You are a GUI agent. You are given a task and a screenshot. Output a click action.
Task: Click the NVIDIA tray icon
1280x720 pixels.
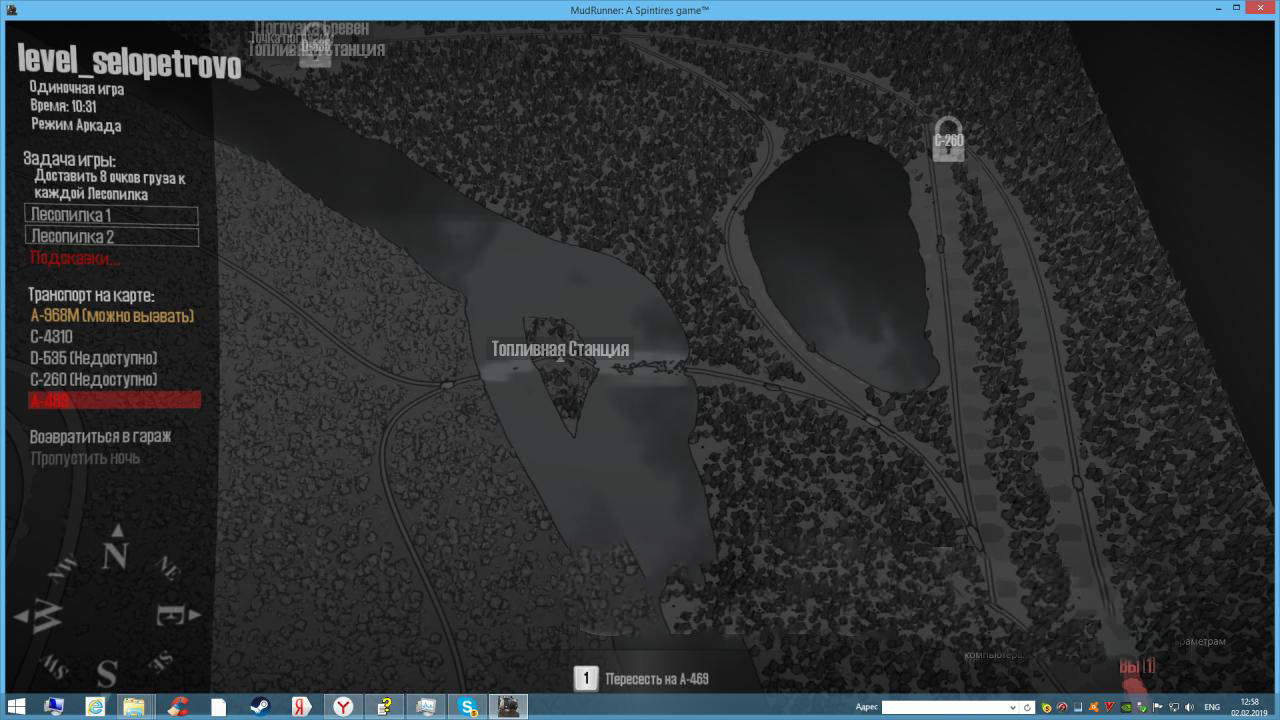click(1127, 707)
